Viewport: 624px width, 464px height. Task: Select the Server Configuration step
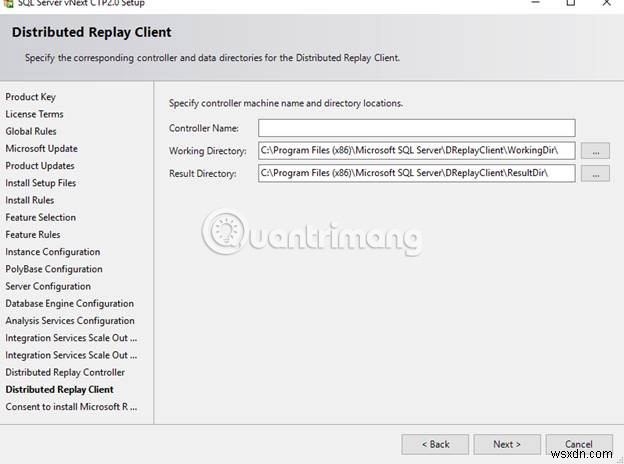pos(48,286)
